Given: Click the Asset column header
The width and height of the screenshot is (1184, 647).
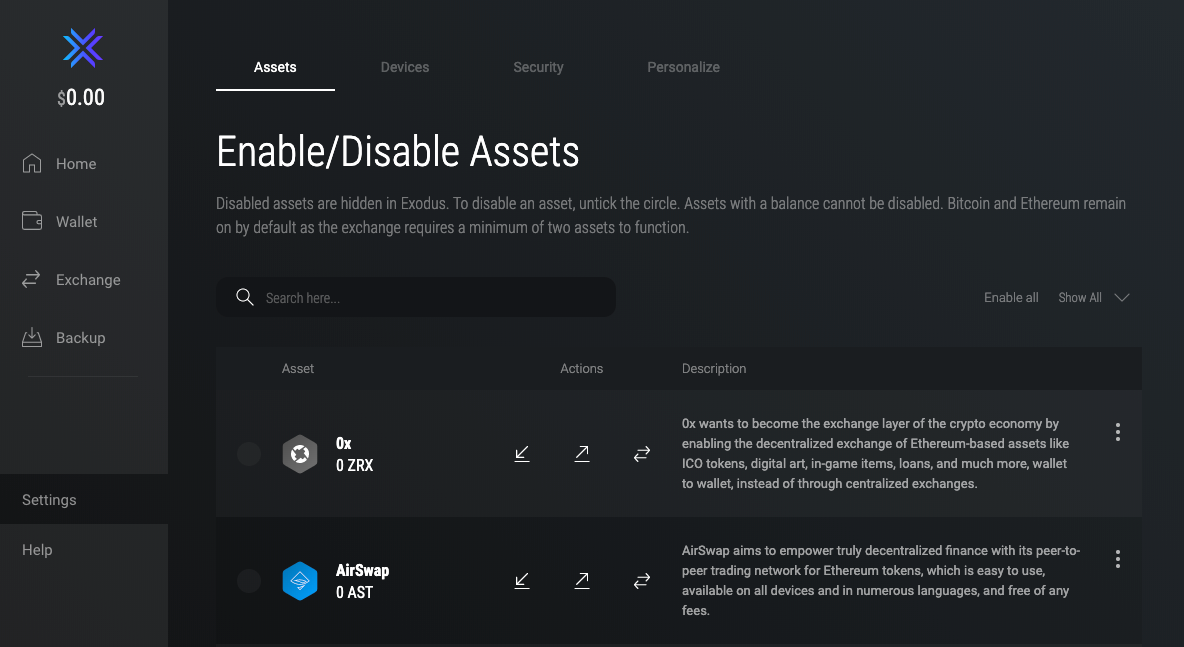Looking at the screenshot, I should click(x=298, y=368).
